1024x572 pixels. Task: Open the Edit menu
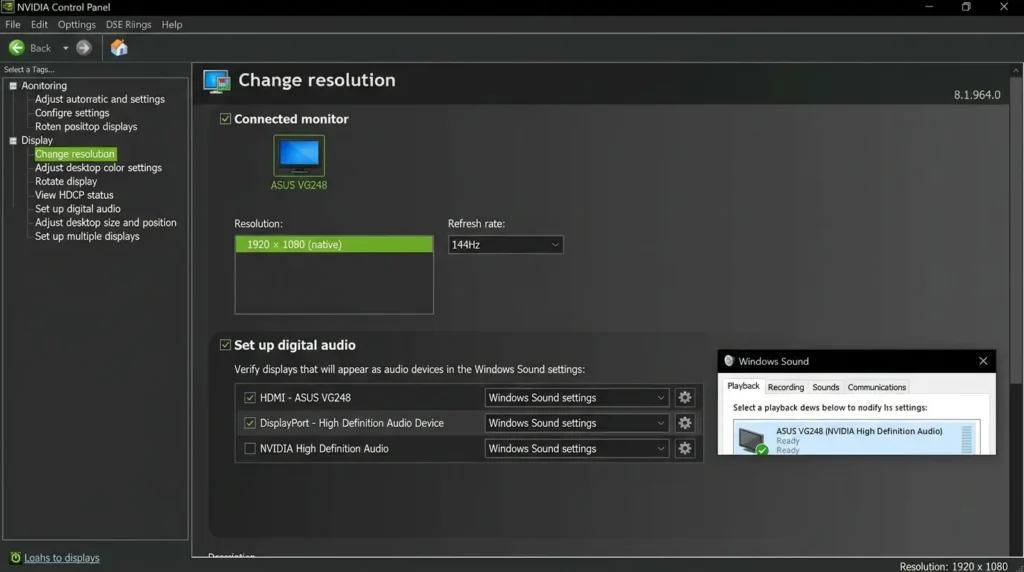point(39,24)
